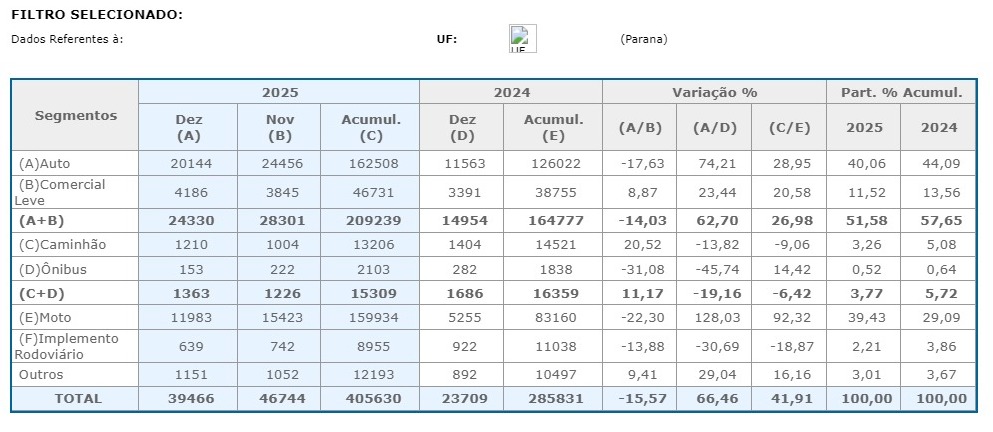
Task: Click the (D)Ônibus segment label
Action: (x=53, y=270)
